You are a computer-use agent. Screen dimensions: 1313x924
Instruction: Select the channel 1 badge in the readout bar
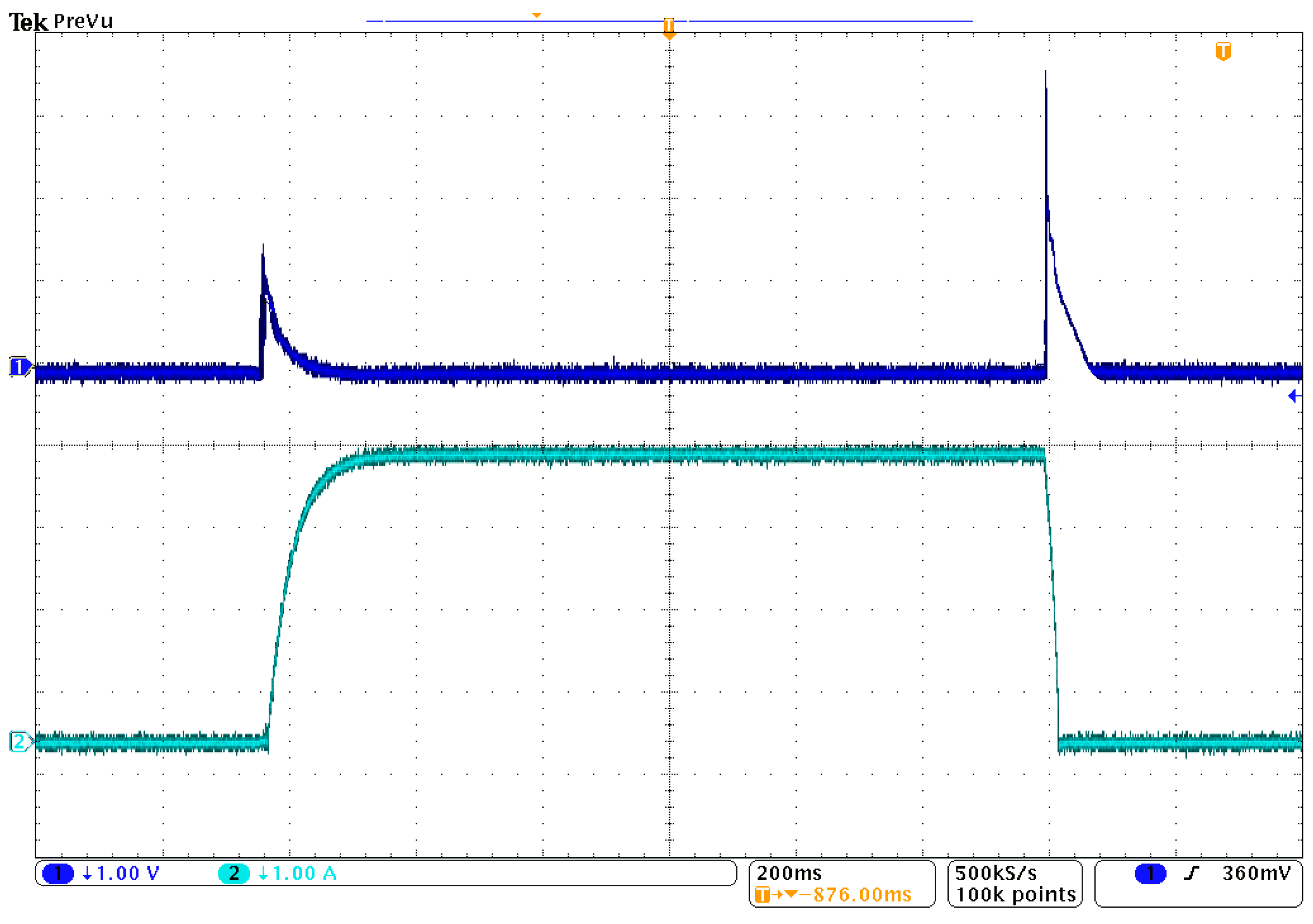(58, 873)
